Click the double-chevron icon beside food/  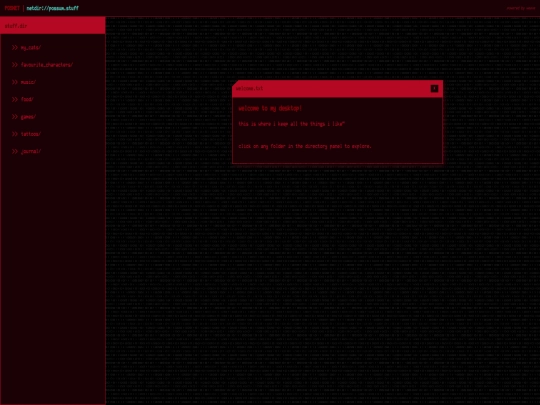(15, 99)
